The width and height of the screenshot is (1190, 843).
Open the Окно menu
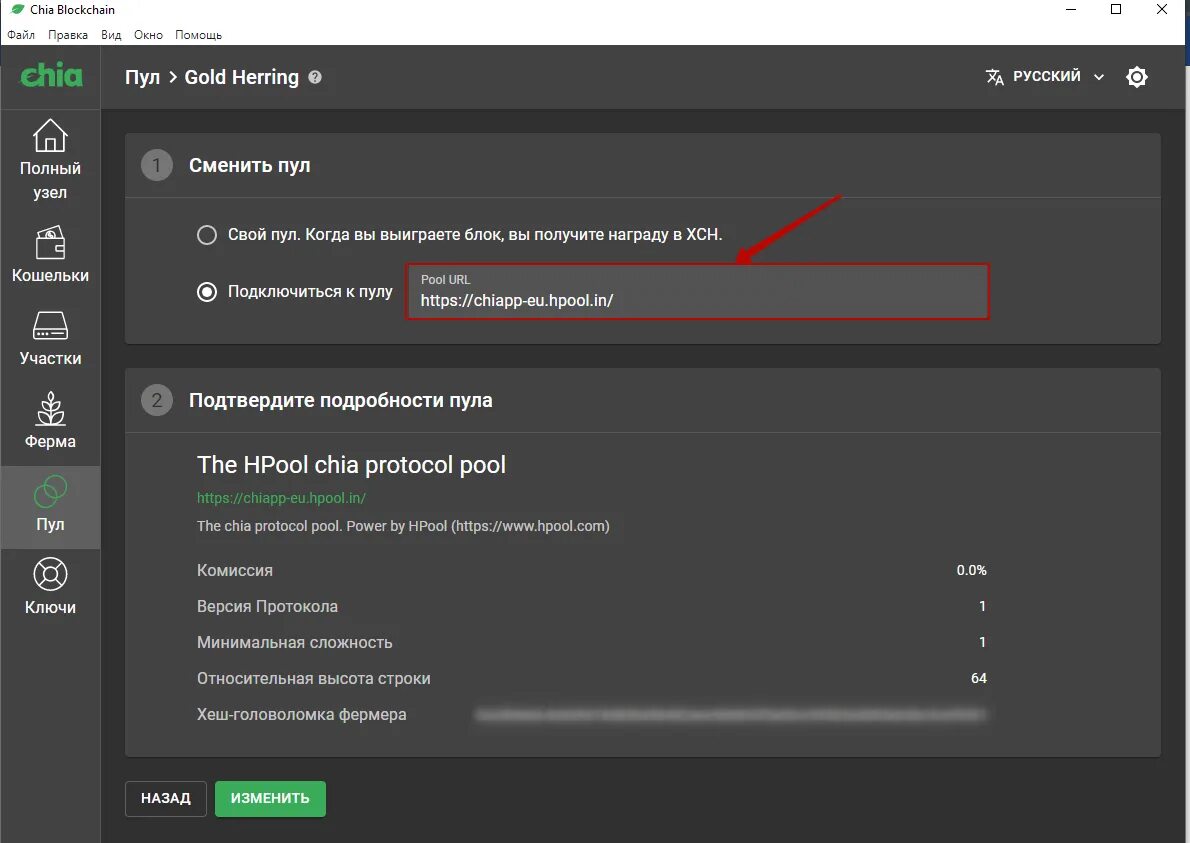(x=148, y=35)
